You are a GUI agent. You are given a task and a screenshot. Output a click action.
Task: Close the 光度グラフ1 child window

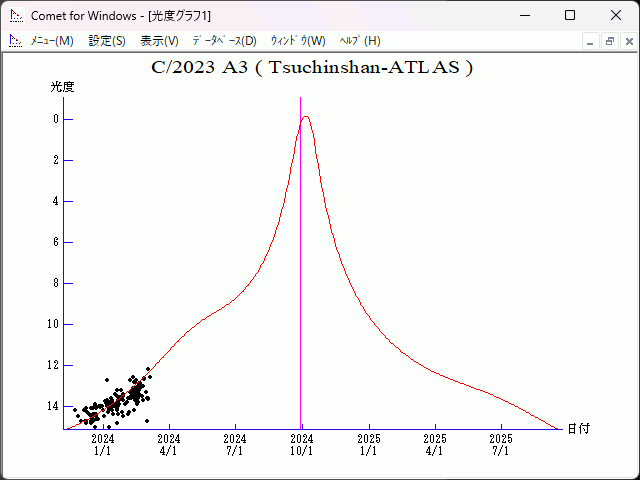tap(629, 42)
